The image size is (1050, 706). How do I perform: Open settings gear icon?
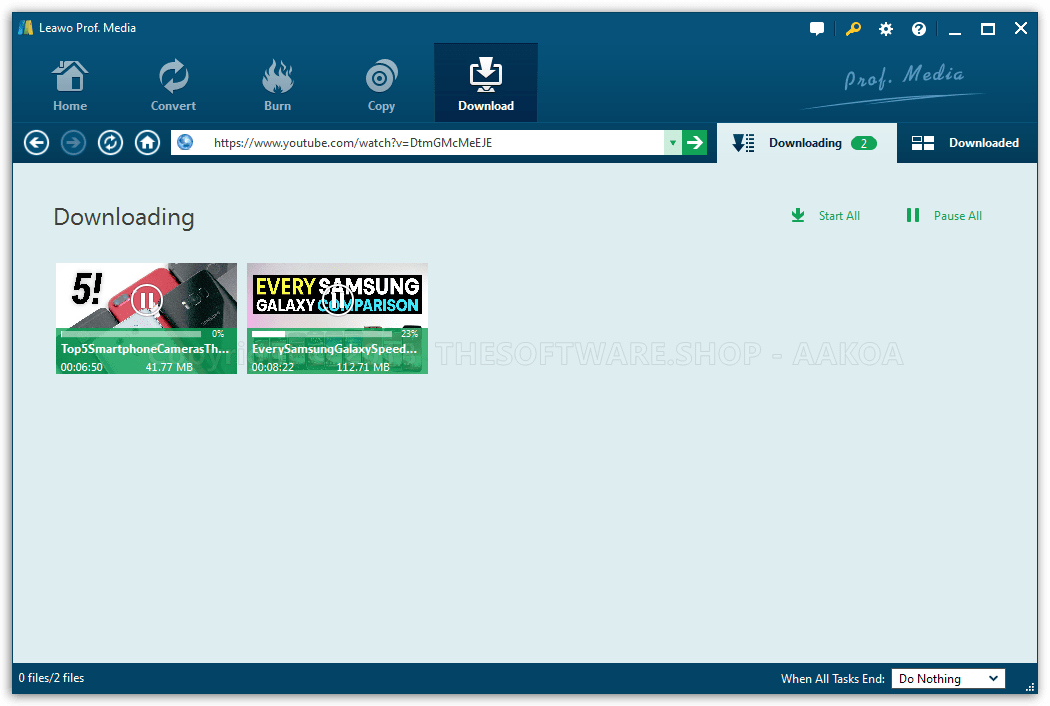click(x=886, y=29)
